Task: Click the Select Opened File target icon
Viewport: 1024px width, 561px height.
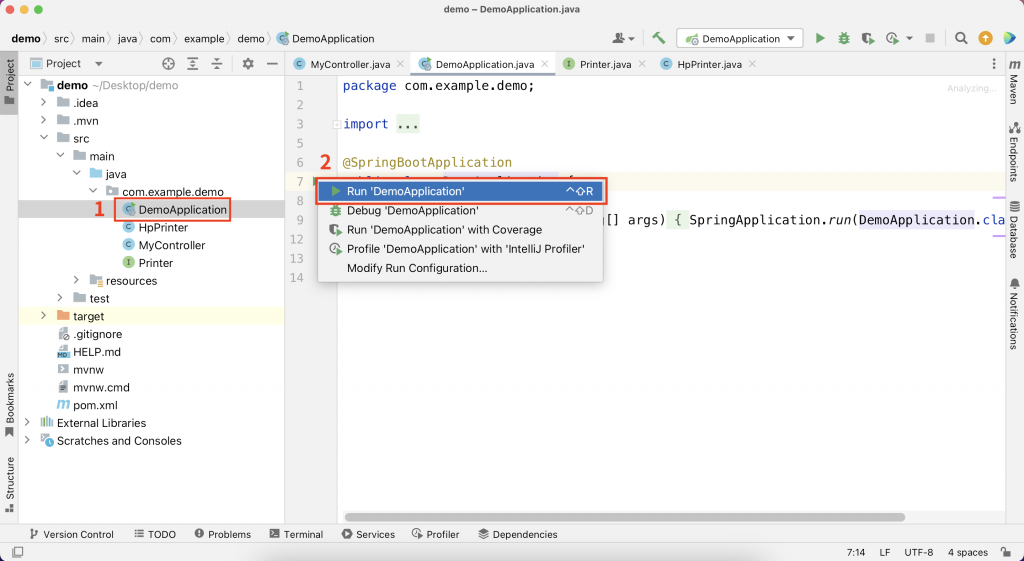Action: [x=168, y=63]
